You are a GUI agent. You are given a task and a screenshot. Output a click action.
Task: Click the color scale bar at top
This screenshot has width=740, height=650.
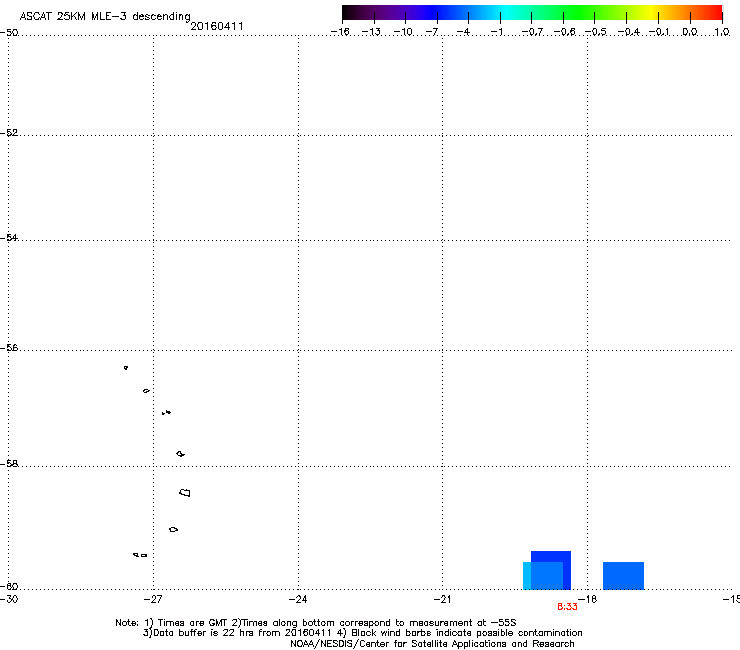[x=532, y=13]
